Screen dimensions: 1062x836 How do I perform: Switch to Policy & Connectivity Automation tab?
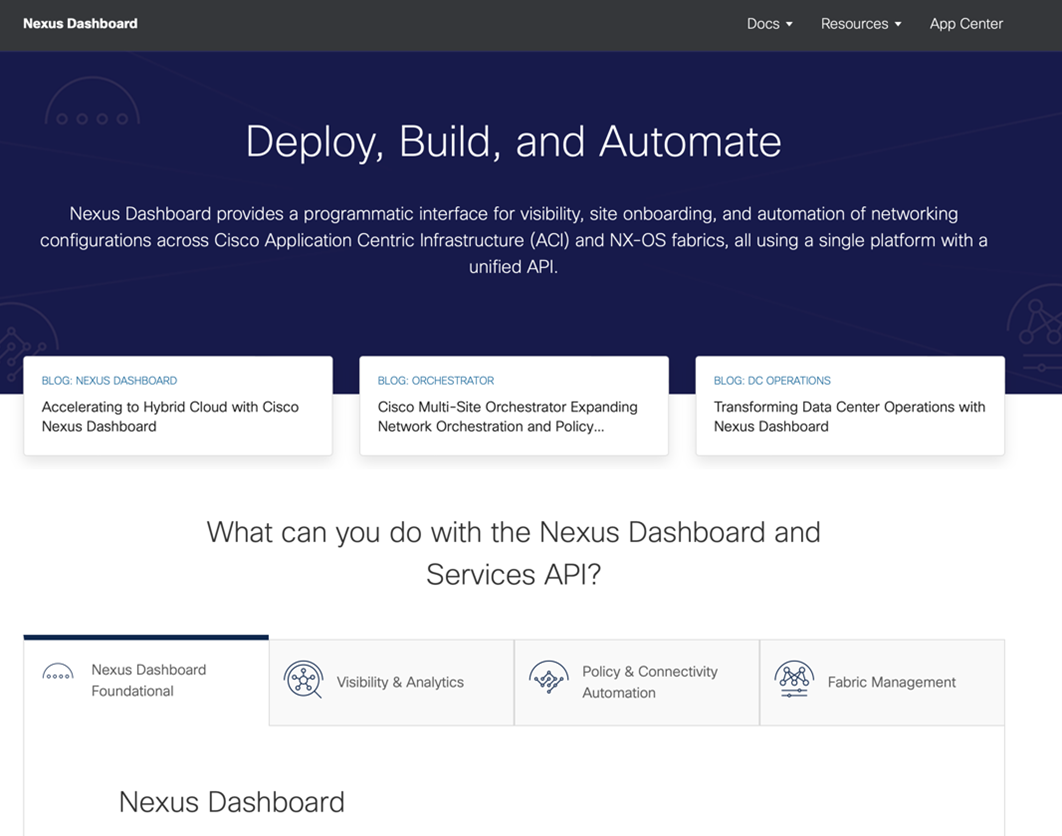click(649, 682)
